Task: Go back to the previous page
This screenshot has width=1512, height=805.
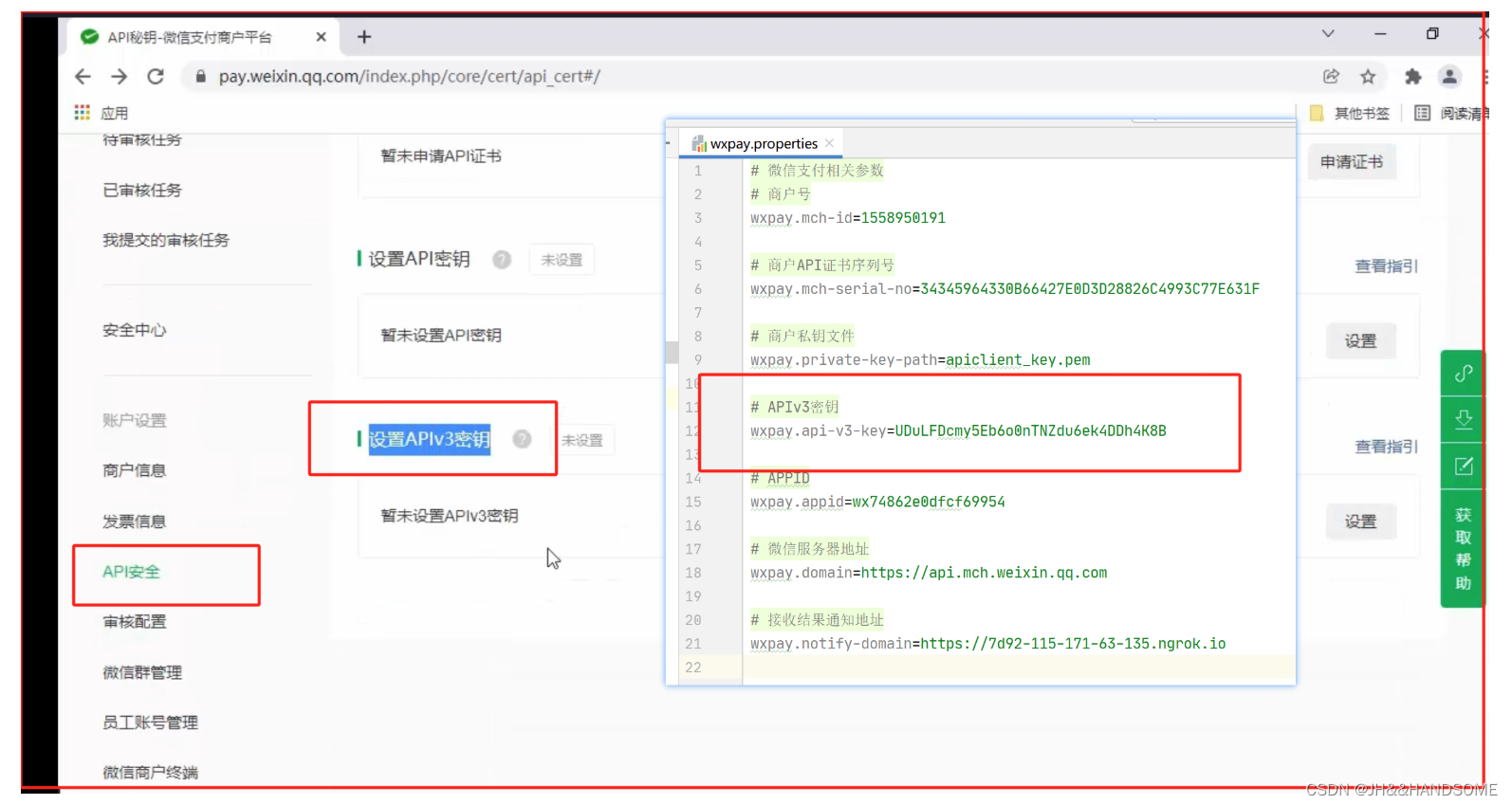Action: tap(83, 77)
